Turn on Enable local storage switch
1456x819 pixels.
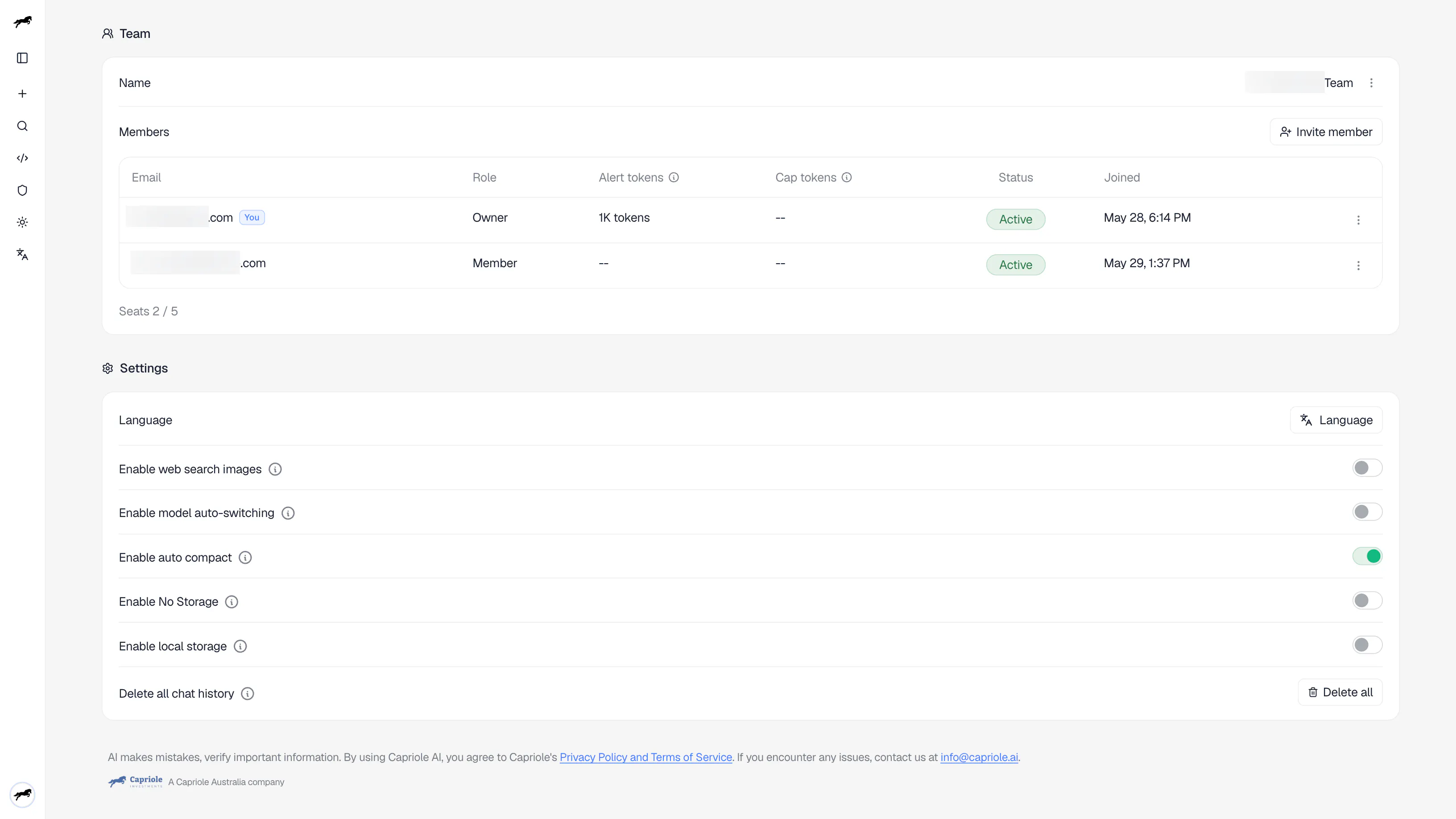pyautogui.click(x=1367, y=645)
